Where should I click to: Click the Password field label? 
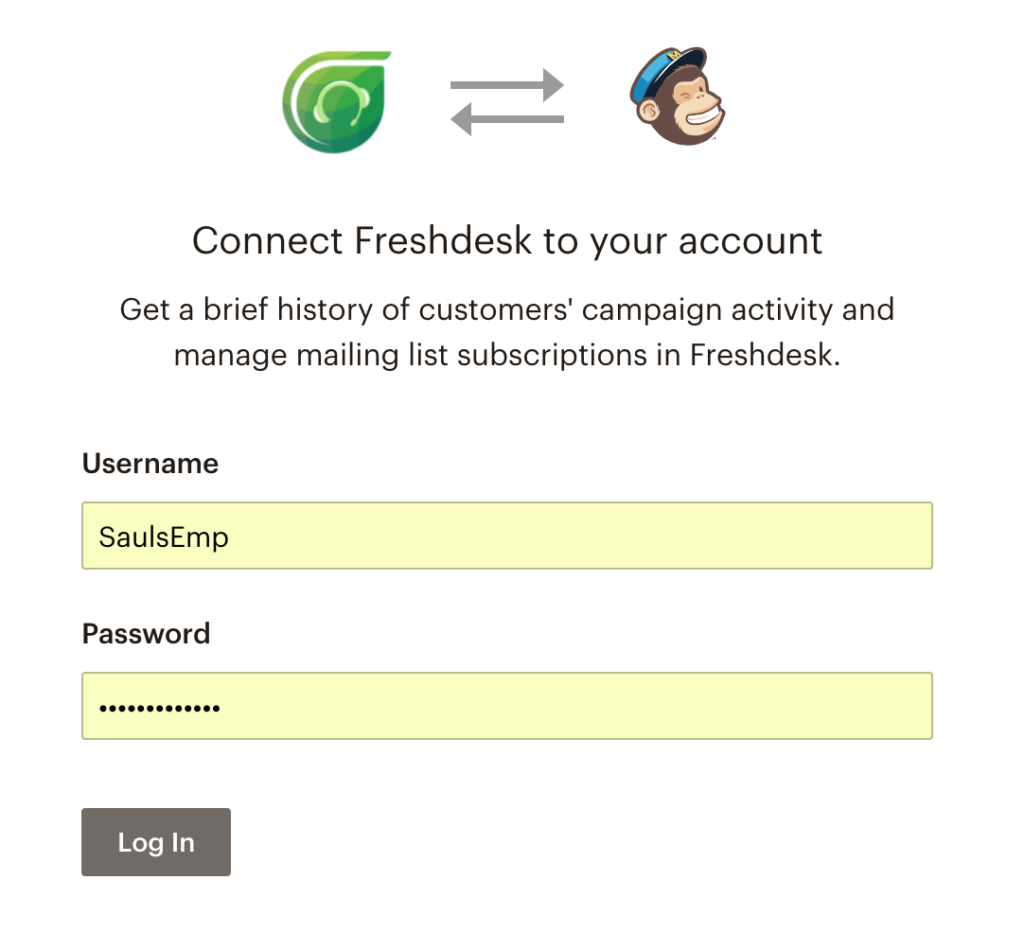click(146, 634)
